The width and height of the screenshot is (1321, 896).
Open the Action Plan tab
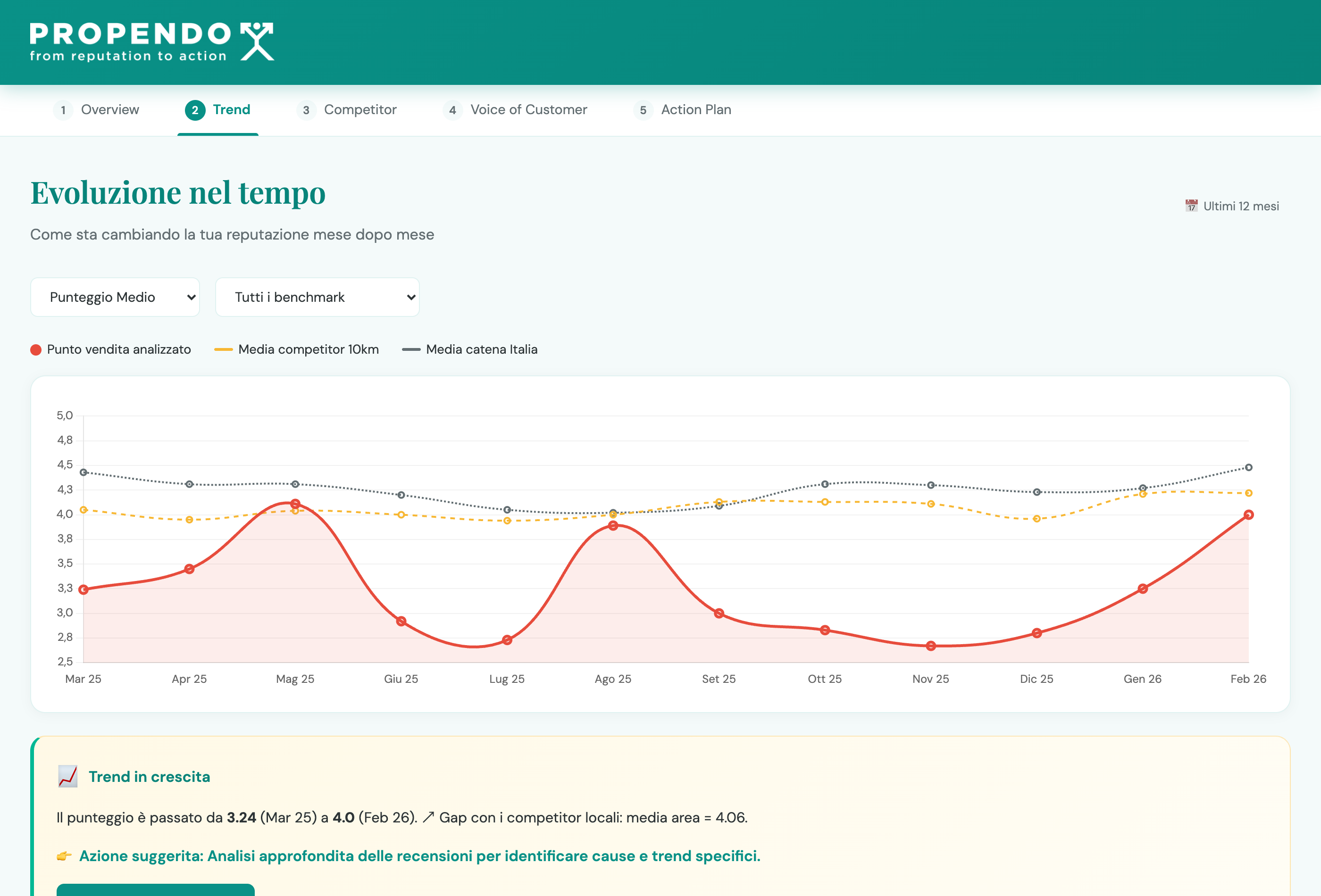[683, 110]
